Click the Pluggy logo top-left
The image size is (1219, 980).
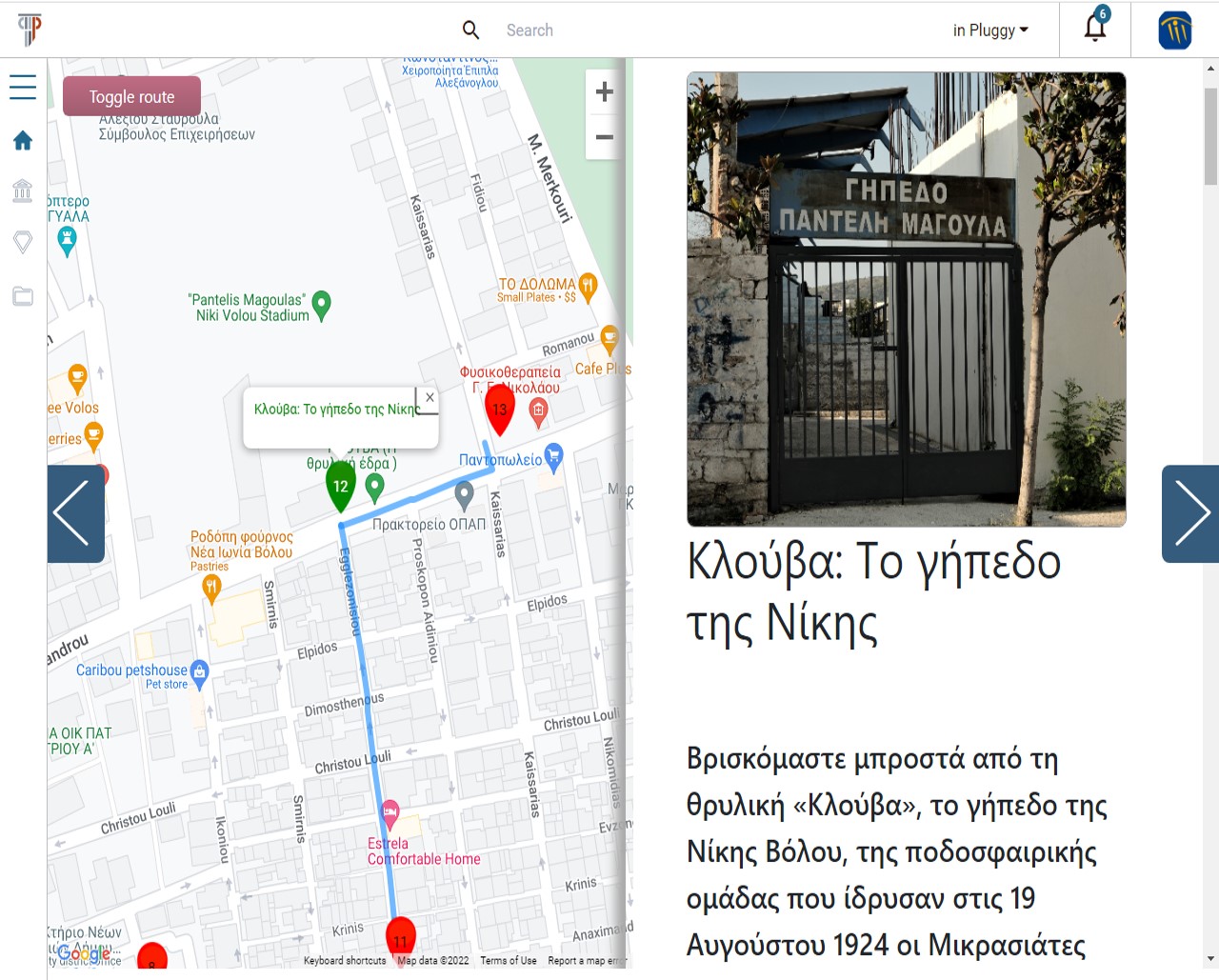tap(30, 30)
